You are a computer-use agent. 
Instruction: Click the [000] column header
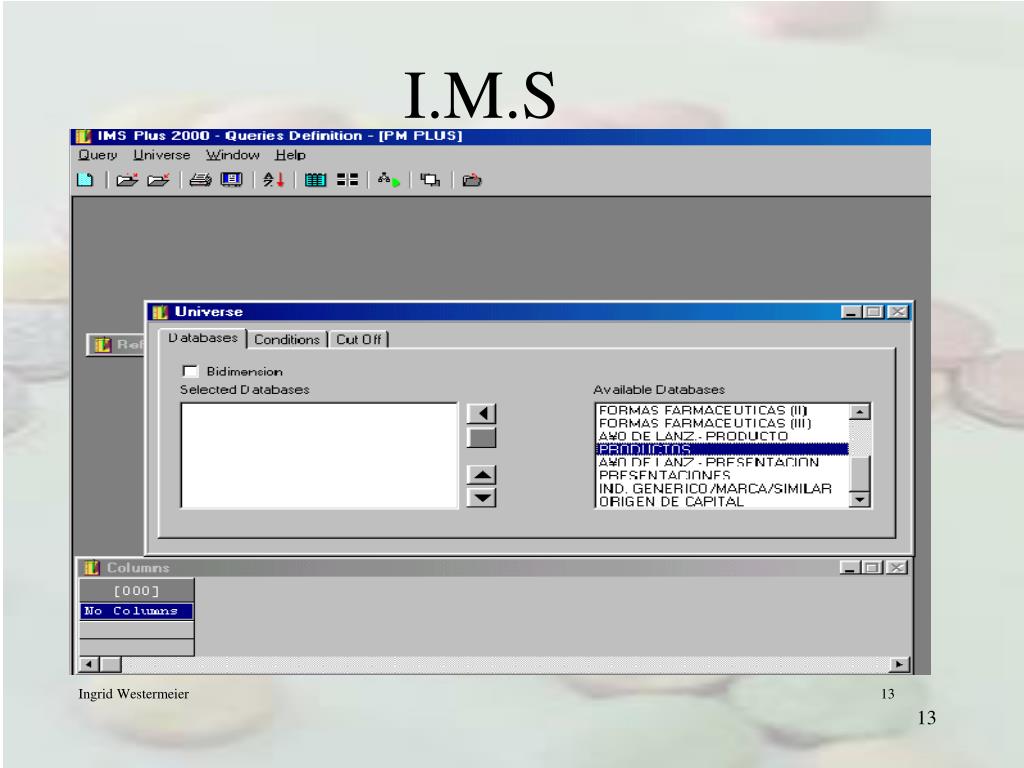136,590
